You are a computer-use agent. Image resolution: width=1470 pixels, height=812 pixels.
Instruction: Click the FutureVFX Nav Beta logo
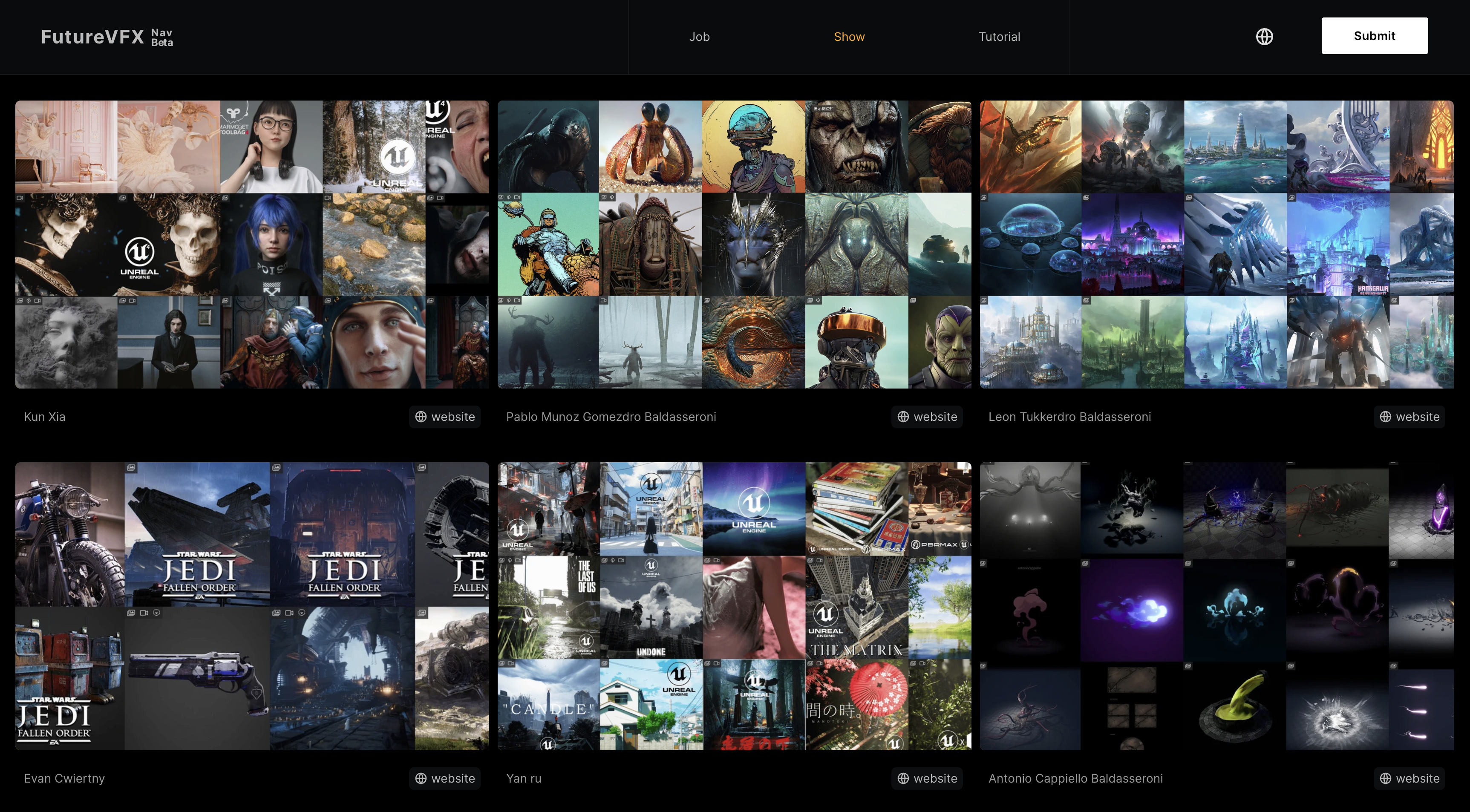tap(107, 37)
